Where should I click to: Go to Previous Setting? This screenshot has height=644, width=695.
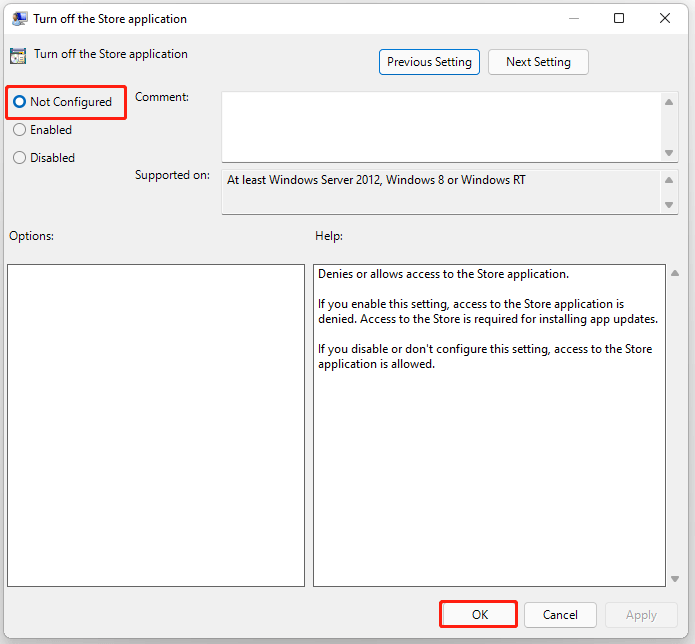click(x=429, y=62)
